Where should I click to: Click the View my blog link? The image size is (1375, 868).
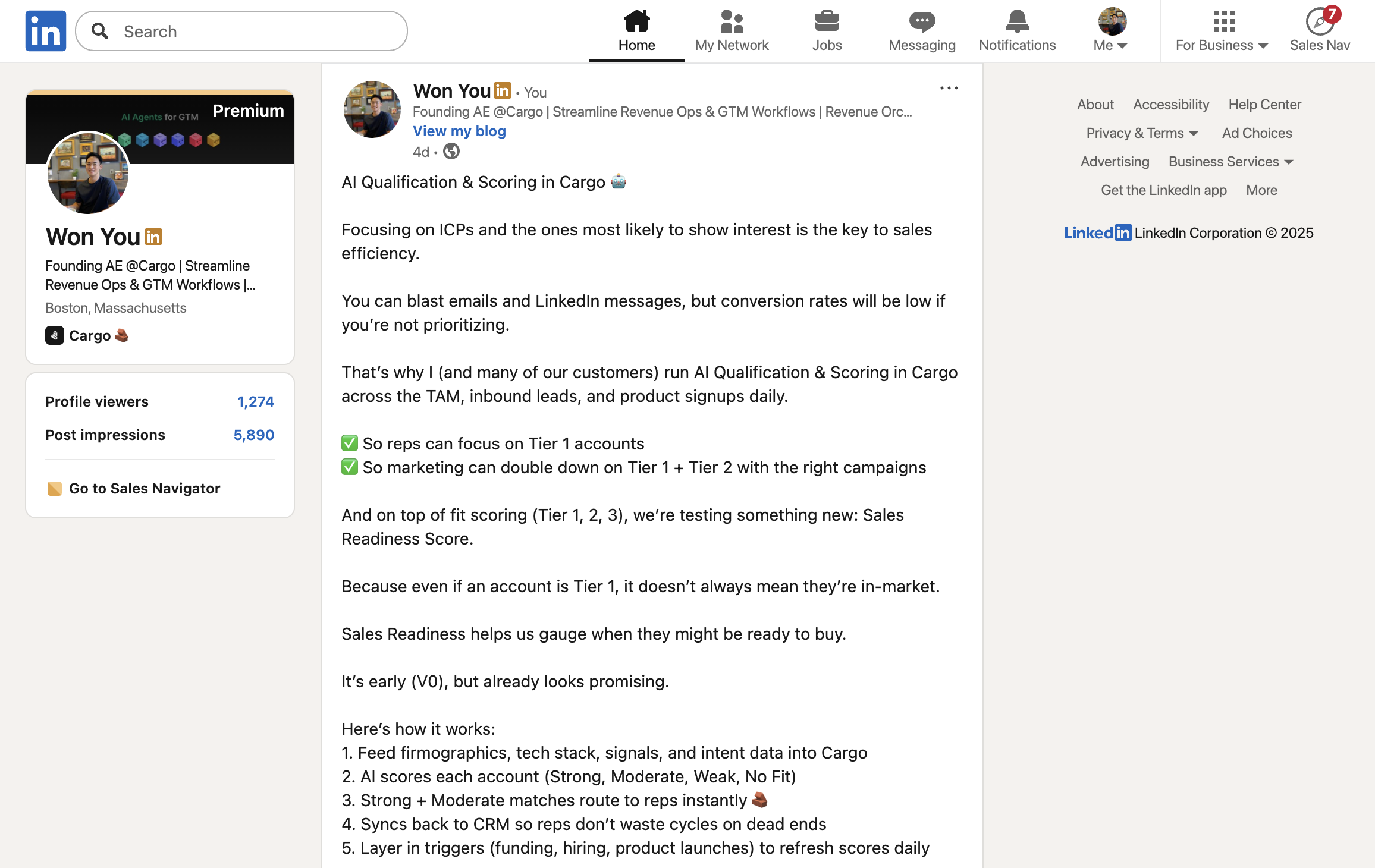[x=459, y=131]
